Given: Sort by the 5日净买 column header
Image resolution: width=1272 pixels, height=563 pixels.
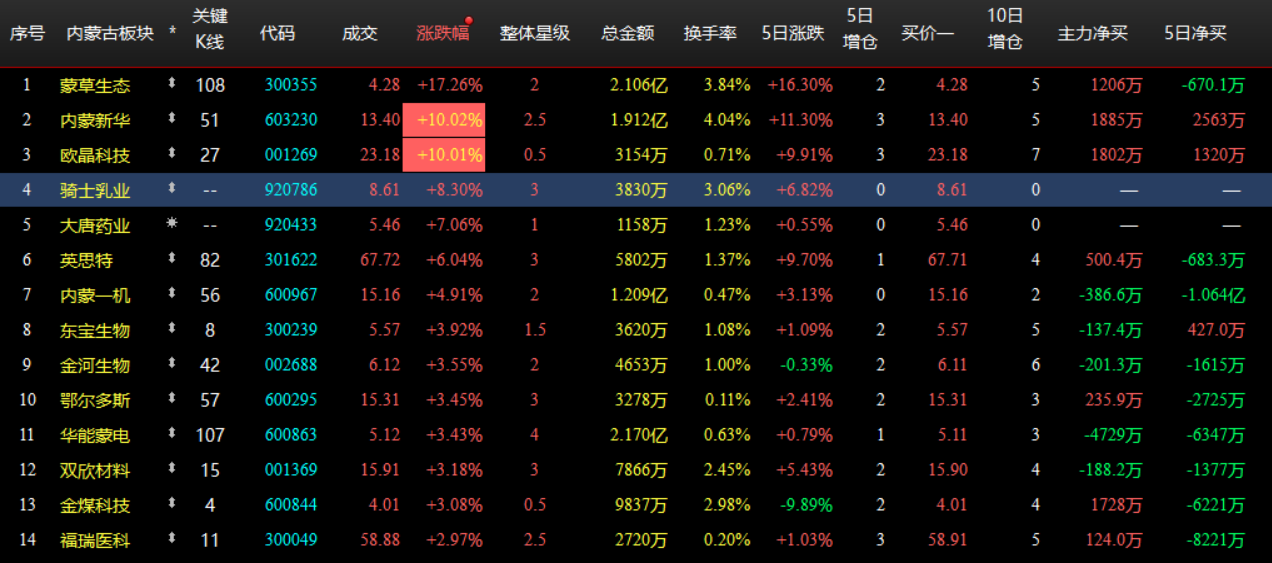Looking at the screenshot, I should click(1195, 33).
